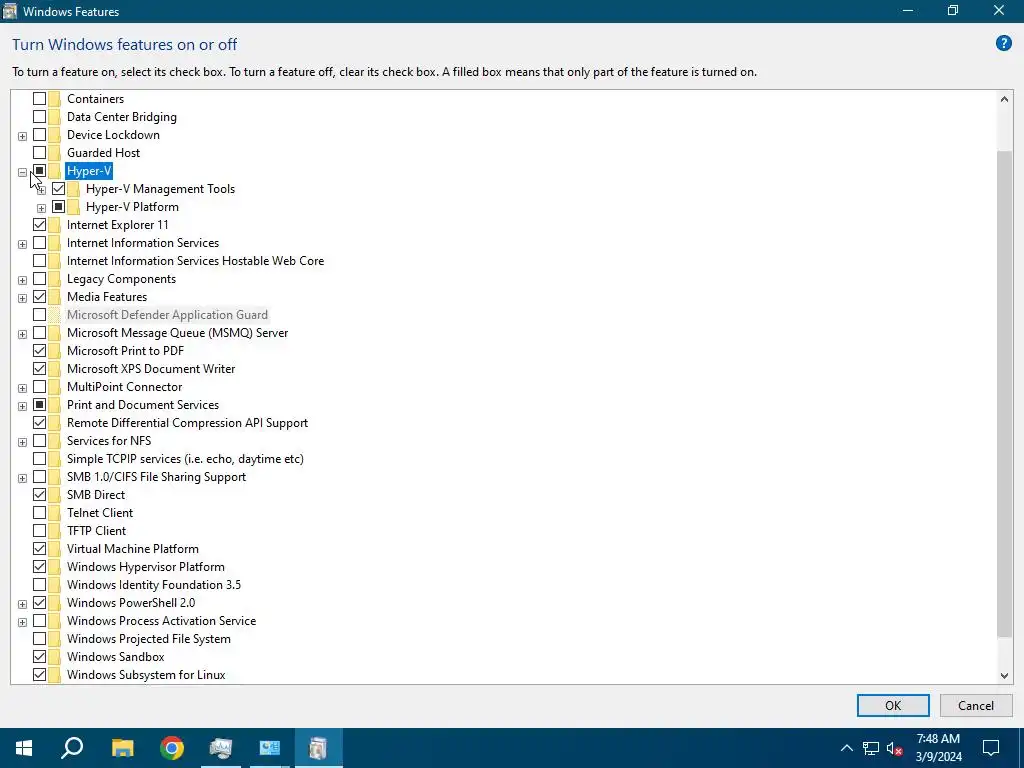Click the Windows Features title bar icon
The width and height of the screenshot is (1024, 768).
point(10,11)
